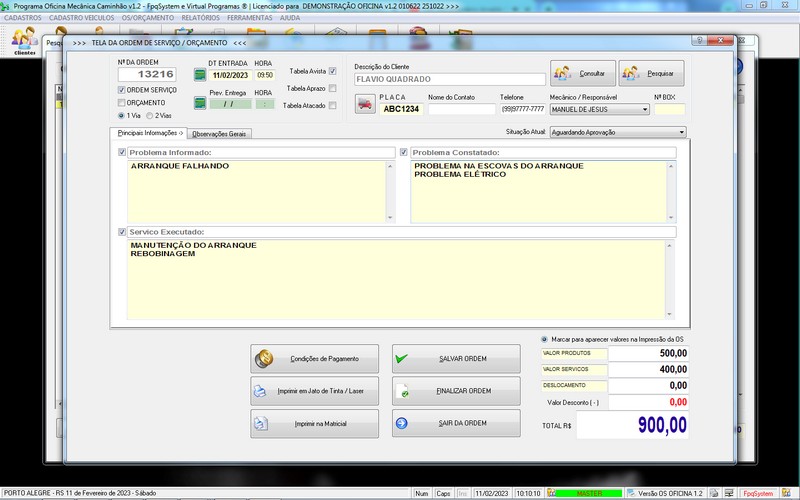
Task: Click the Telefone field
Action: coord(523,109)
